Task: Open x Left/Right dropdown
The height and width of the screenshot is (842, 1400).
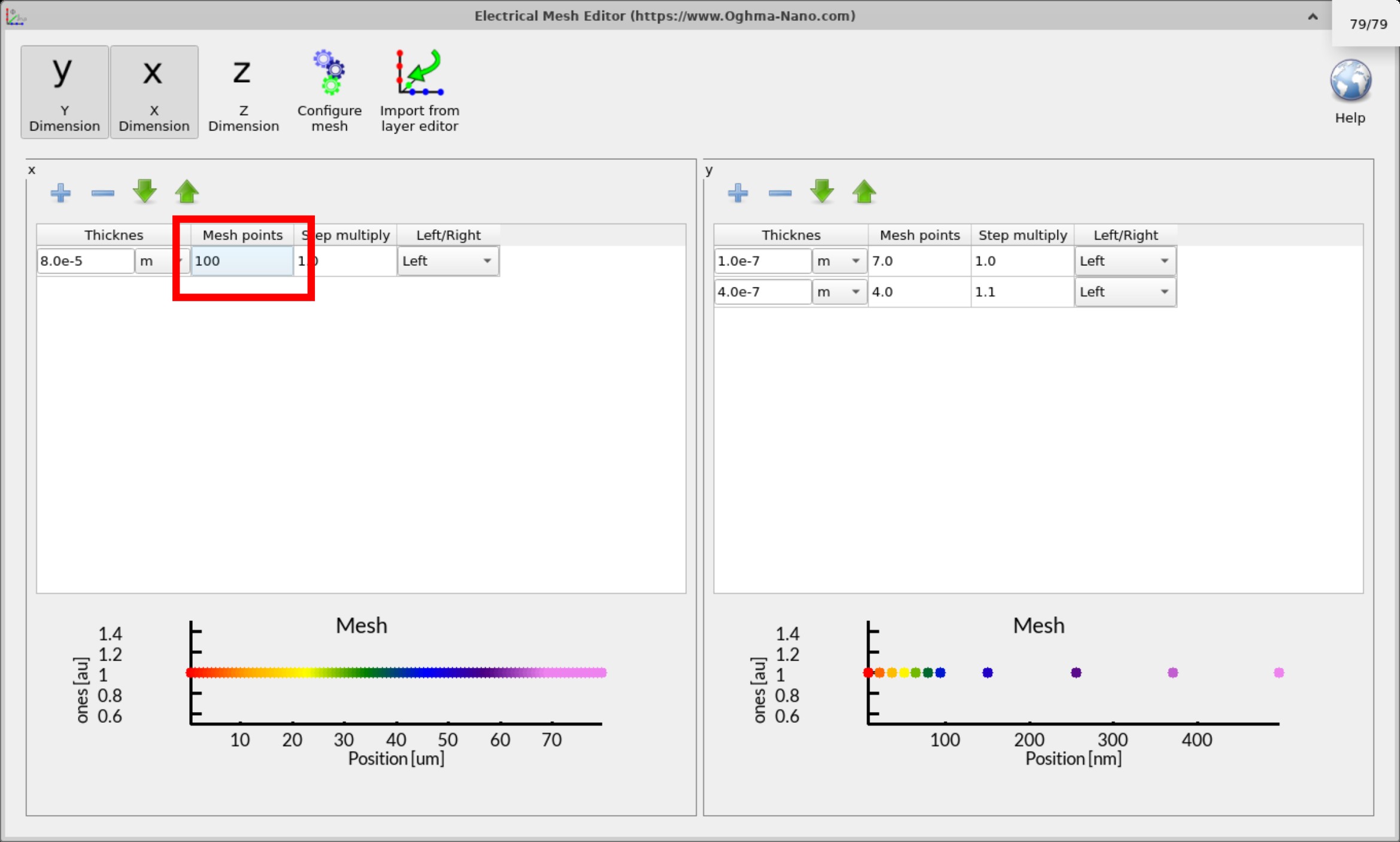Action: (x=448, y=261)
